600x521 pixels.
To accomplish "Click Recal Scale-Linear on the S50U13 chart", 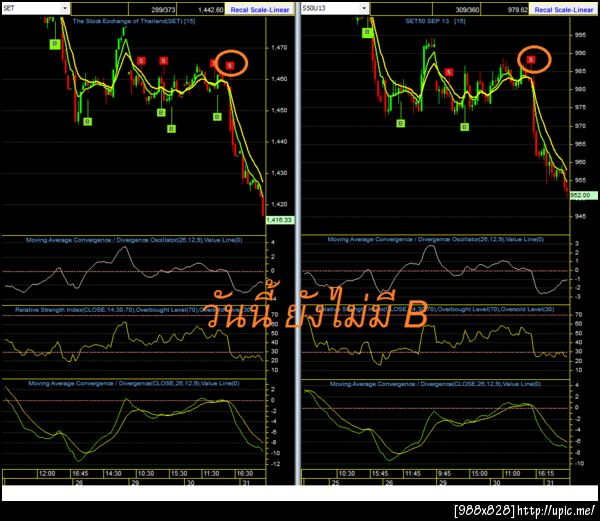I will (x=563, y=10).
